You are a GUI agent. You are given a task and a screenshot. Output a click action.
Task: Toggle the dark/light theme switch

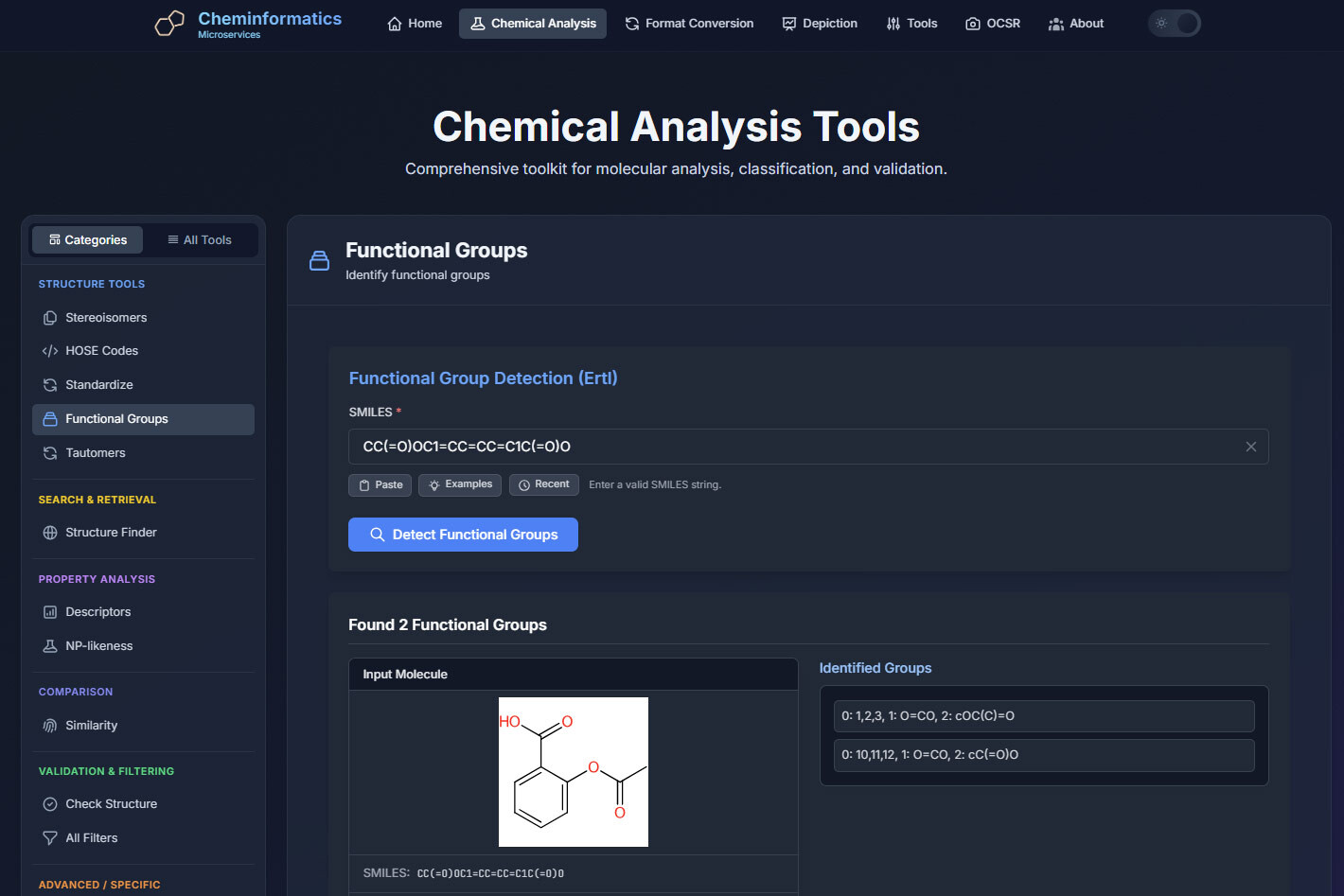(x=1174, y=24)
